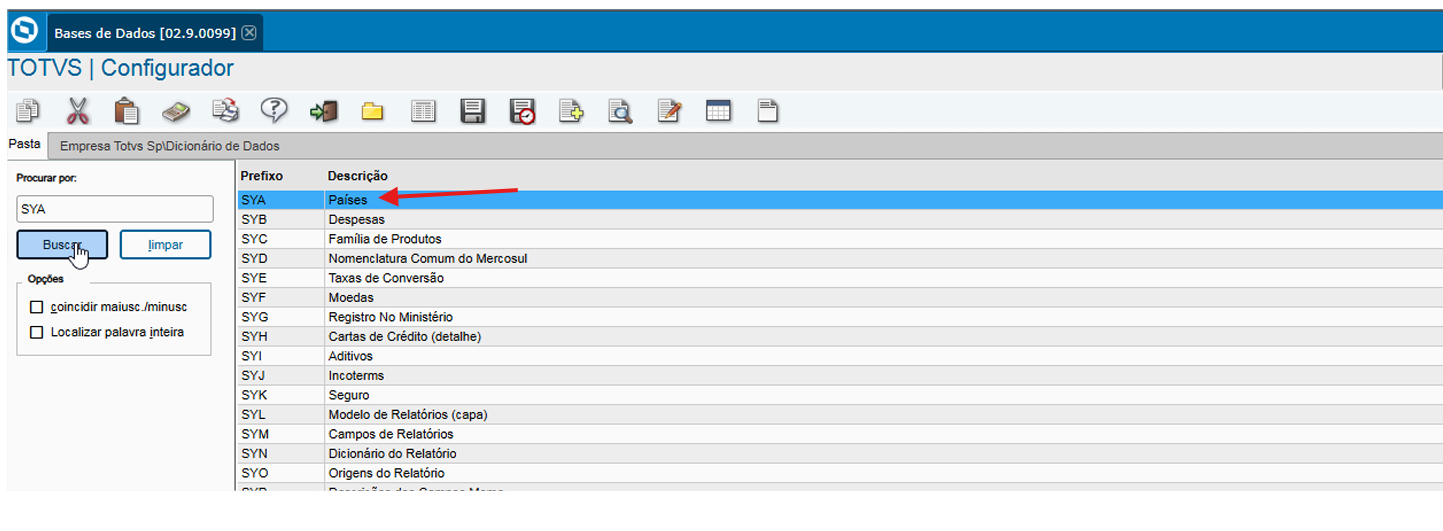Click the yellow folder icon
1443x531 pixels.
coord(373,111)
